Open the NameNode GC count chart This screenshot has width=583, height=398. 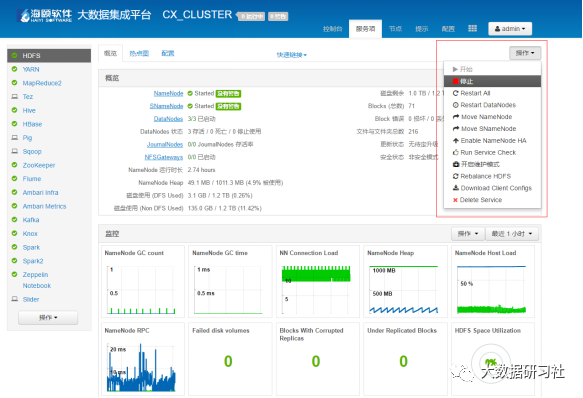tap(142, 282)
